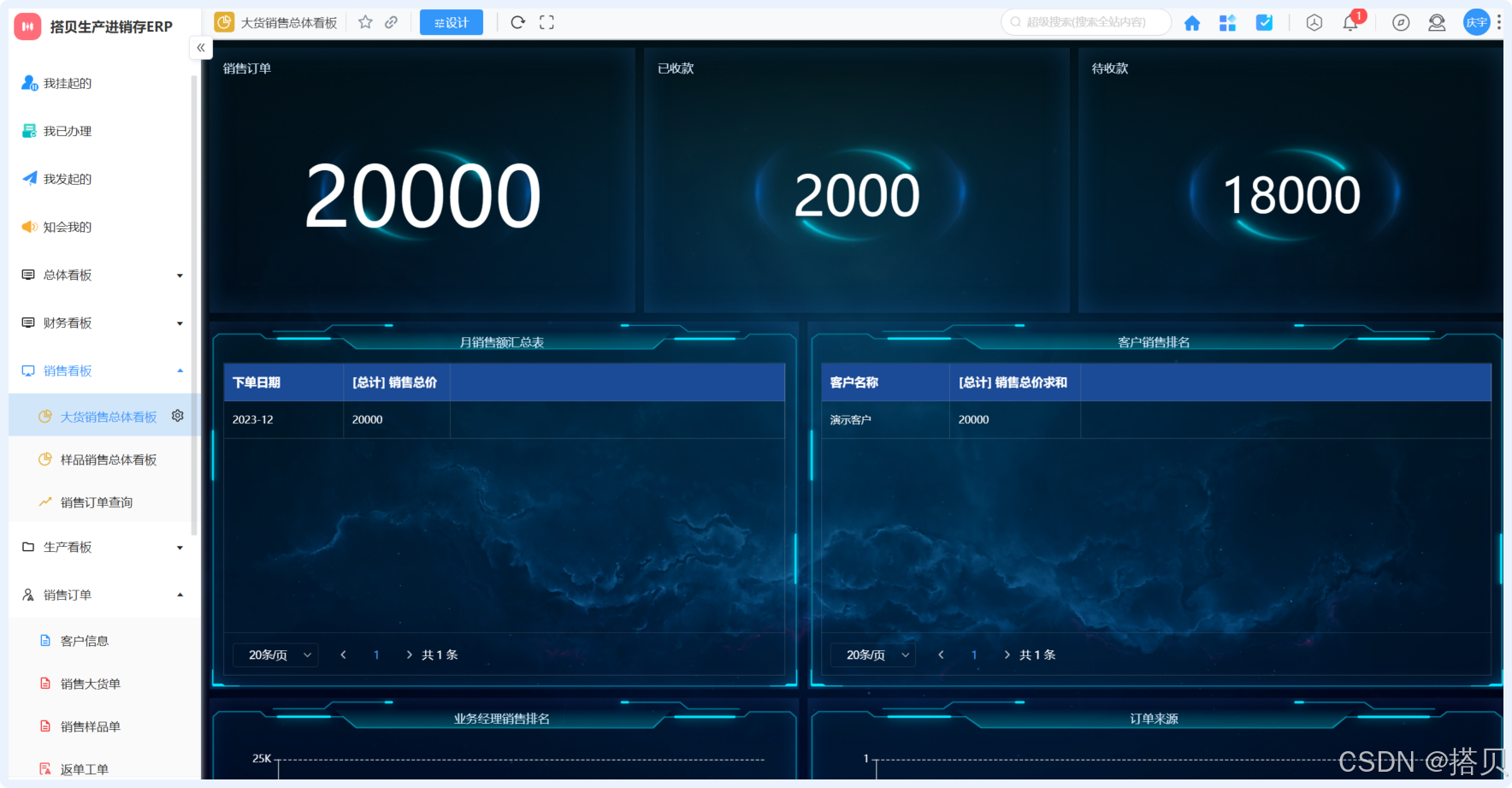Screen dimensions: 1512x788
Task: Click the 销售订单 20000 card
Action: pyautogui.click(x=422, y=180)
